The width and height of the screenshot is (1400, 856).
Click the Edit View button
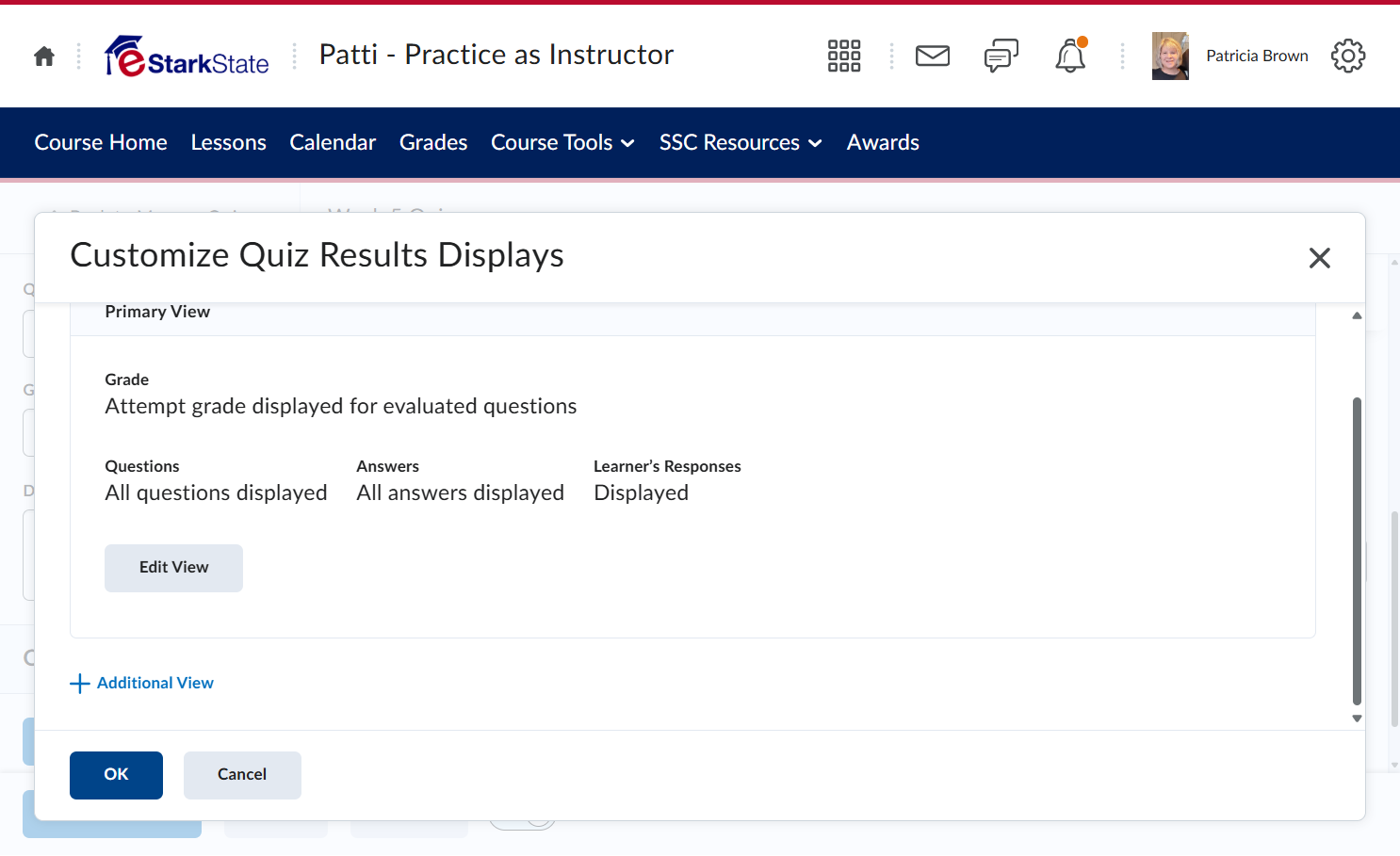[173, 568]
